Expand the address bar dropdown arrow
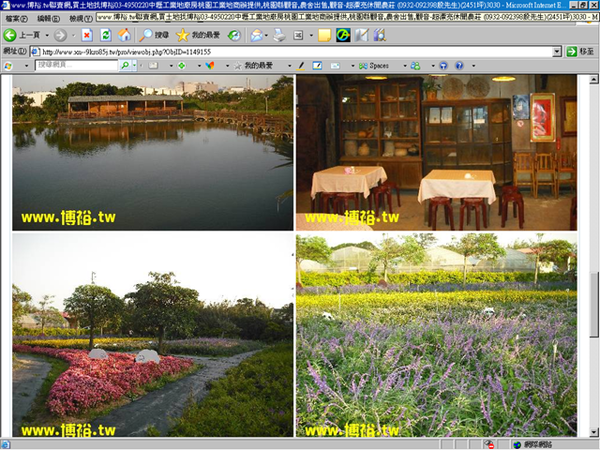The width and height of the screenshot is (600, 450). (x=557, y=52)
